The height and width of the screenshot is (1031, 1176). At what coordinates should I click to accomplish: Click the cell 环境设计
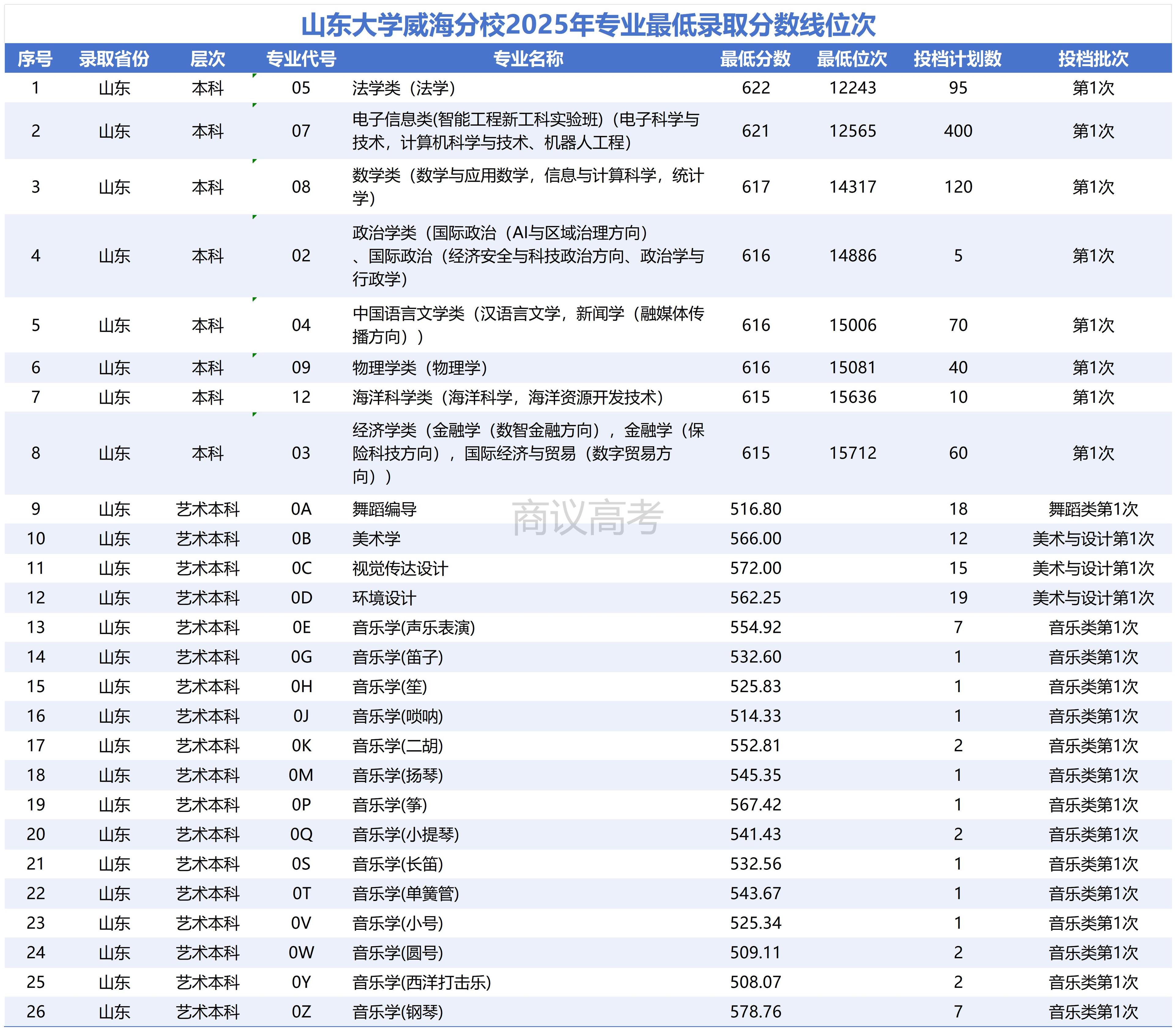coord(384,598)
